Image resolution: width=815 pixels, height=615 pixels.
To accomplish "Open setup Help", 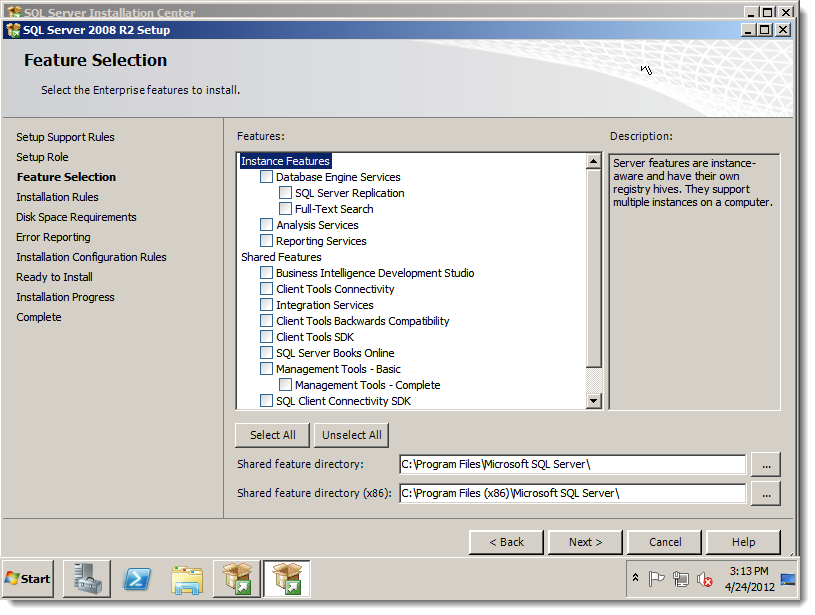I will 743,542.
